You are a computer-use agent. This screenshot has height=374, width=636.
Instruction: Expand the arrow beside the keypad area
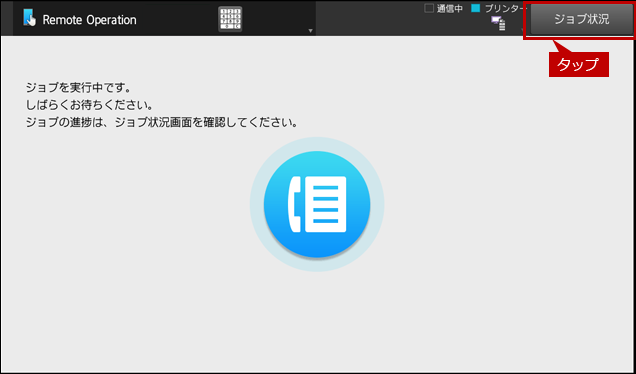pyautogui.click(x=310, y=31)
